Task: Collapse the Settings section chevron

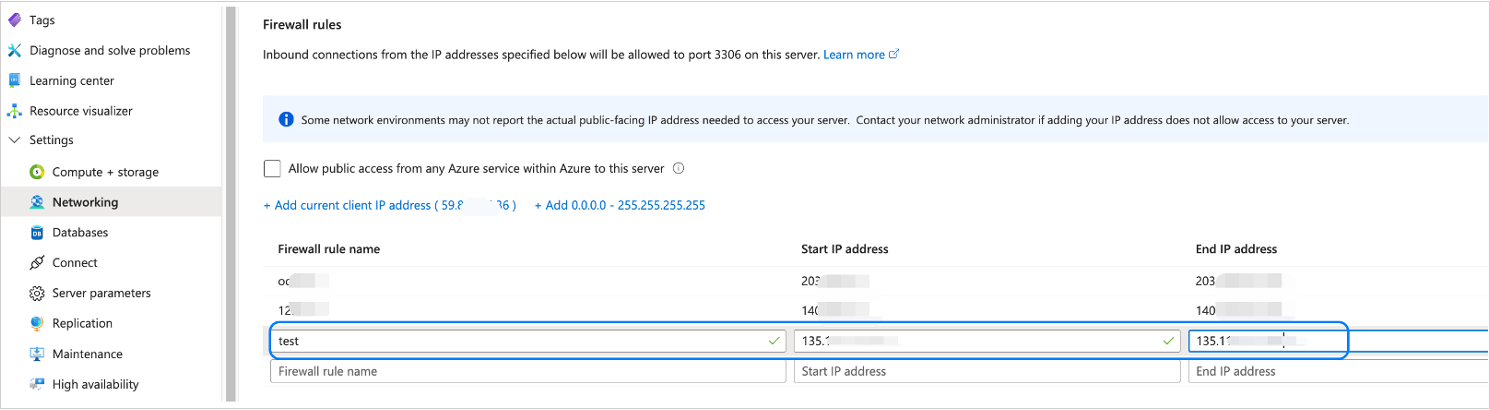Action: click(x=14, y=141)
